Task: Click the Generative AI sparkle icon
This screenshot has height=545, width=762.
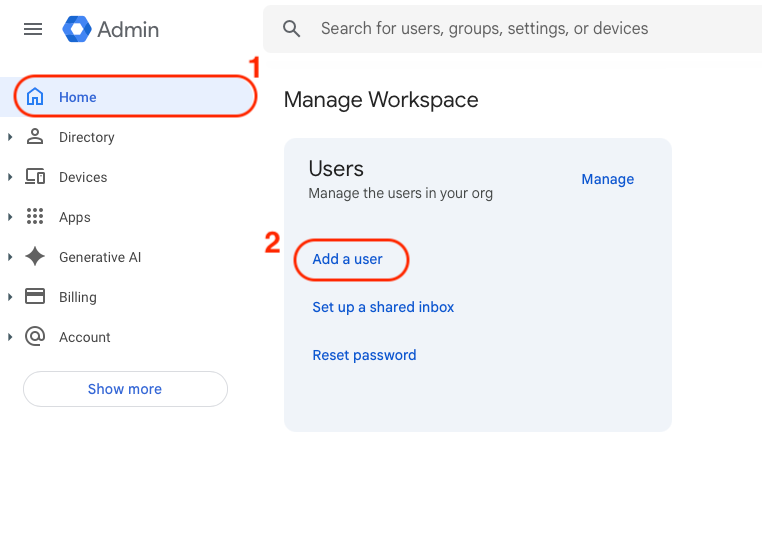Action: 35,257
